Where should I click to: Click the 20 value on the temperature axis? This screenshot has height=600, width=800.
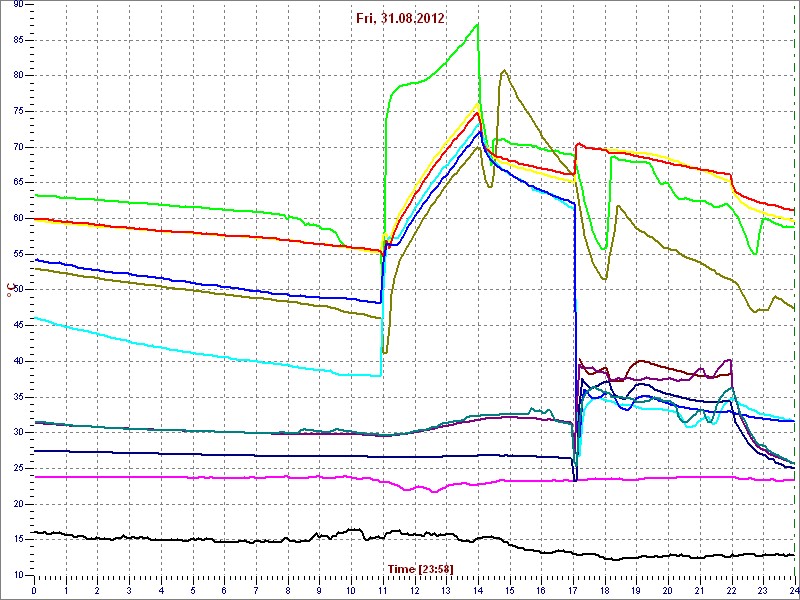[18, 504]
